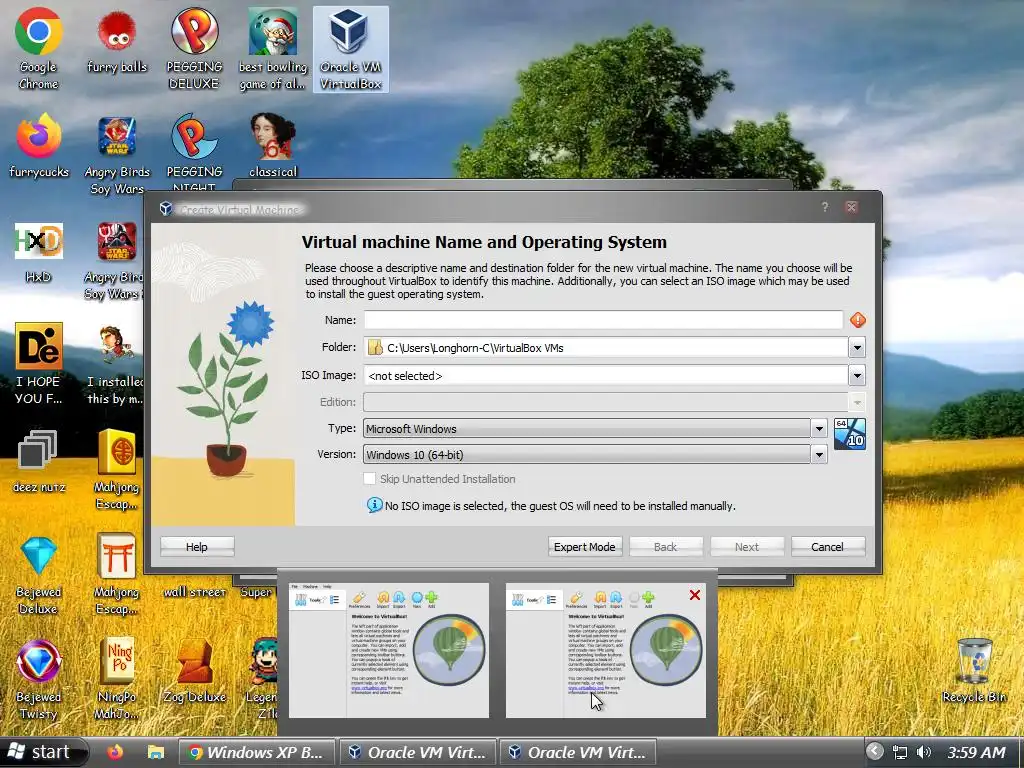1024x768 pixels.
Task: Open the deez nutz desktop icon
Action: tap(39, 461)
